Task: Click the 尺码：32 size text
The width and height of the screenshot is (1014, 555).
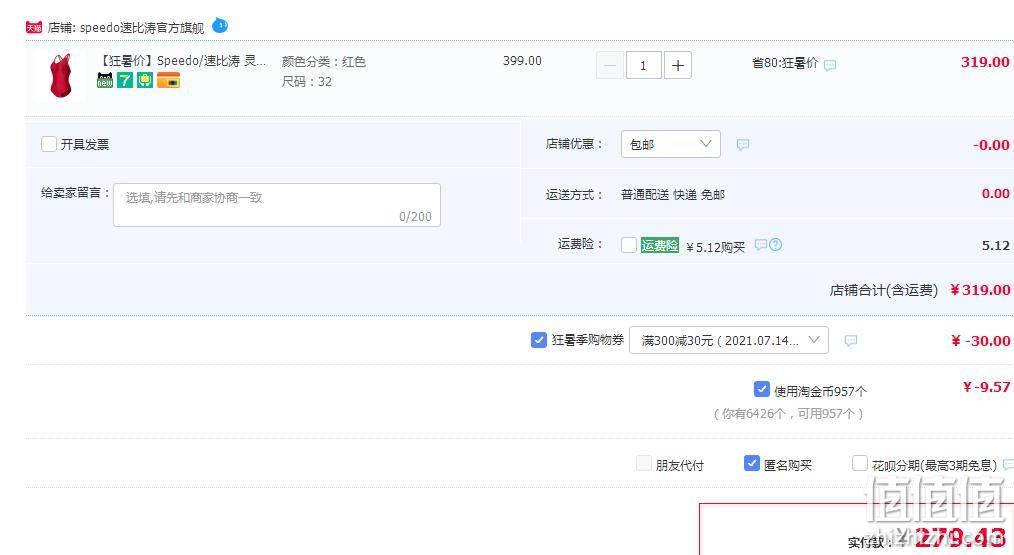Action: [307, 82]
